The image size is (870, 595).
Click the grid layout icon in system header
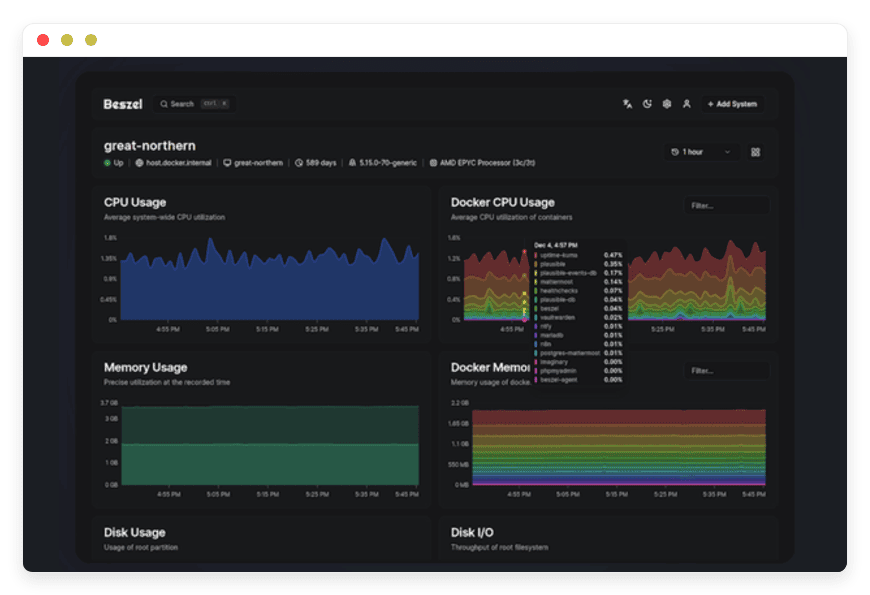pyautogui.click(x=755, y=152)
